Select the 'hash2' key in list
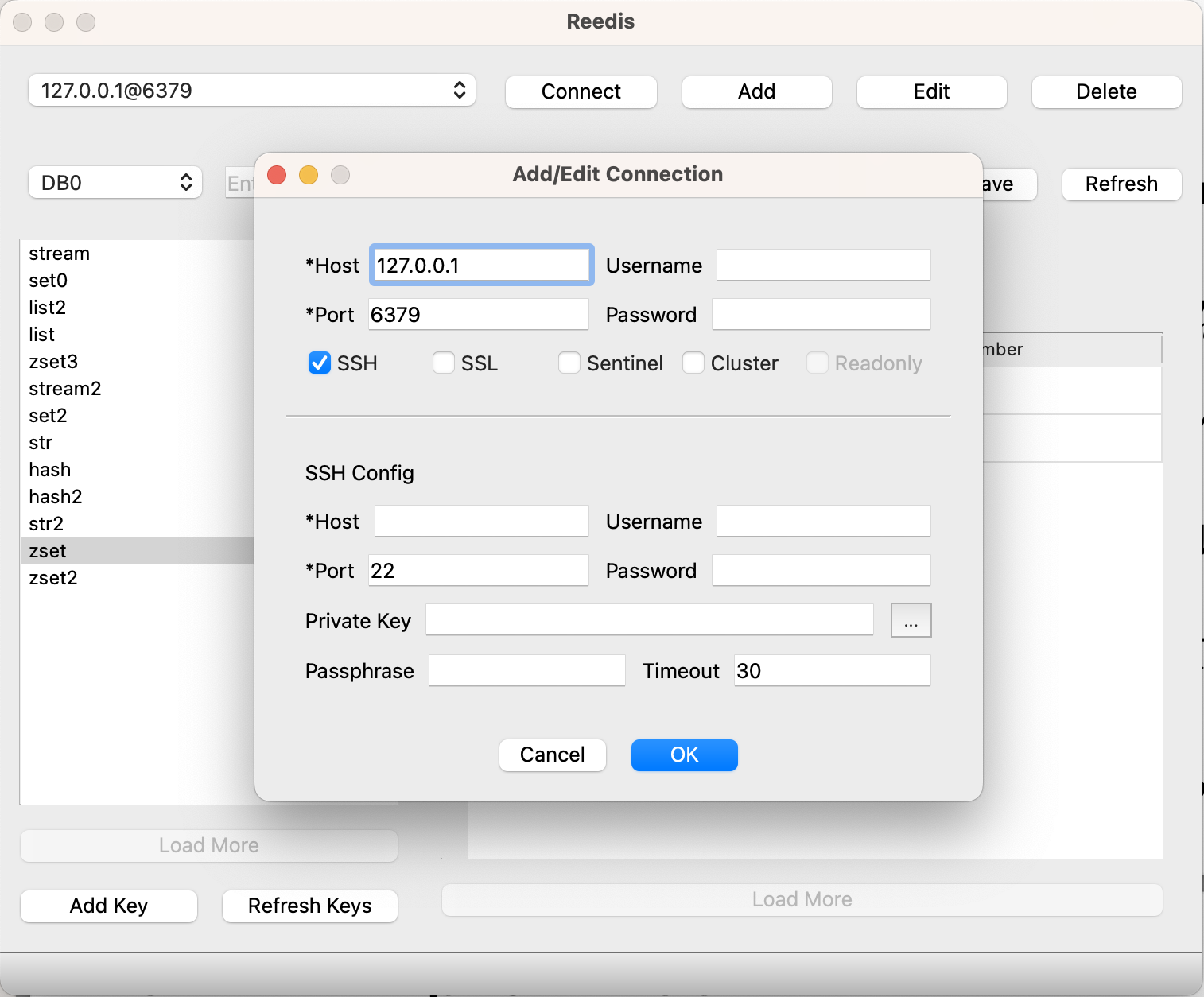 coord(137,497)
